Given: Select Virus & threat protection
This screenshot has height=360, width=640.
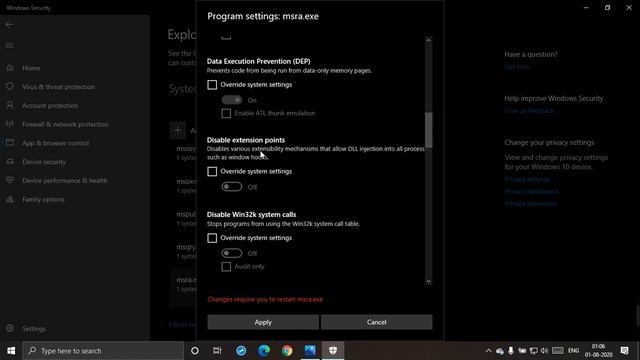Looking at the screenshot, I should click(x=58, y=87).
